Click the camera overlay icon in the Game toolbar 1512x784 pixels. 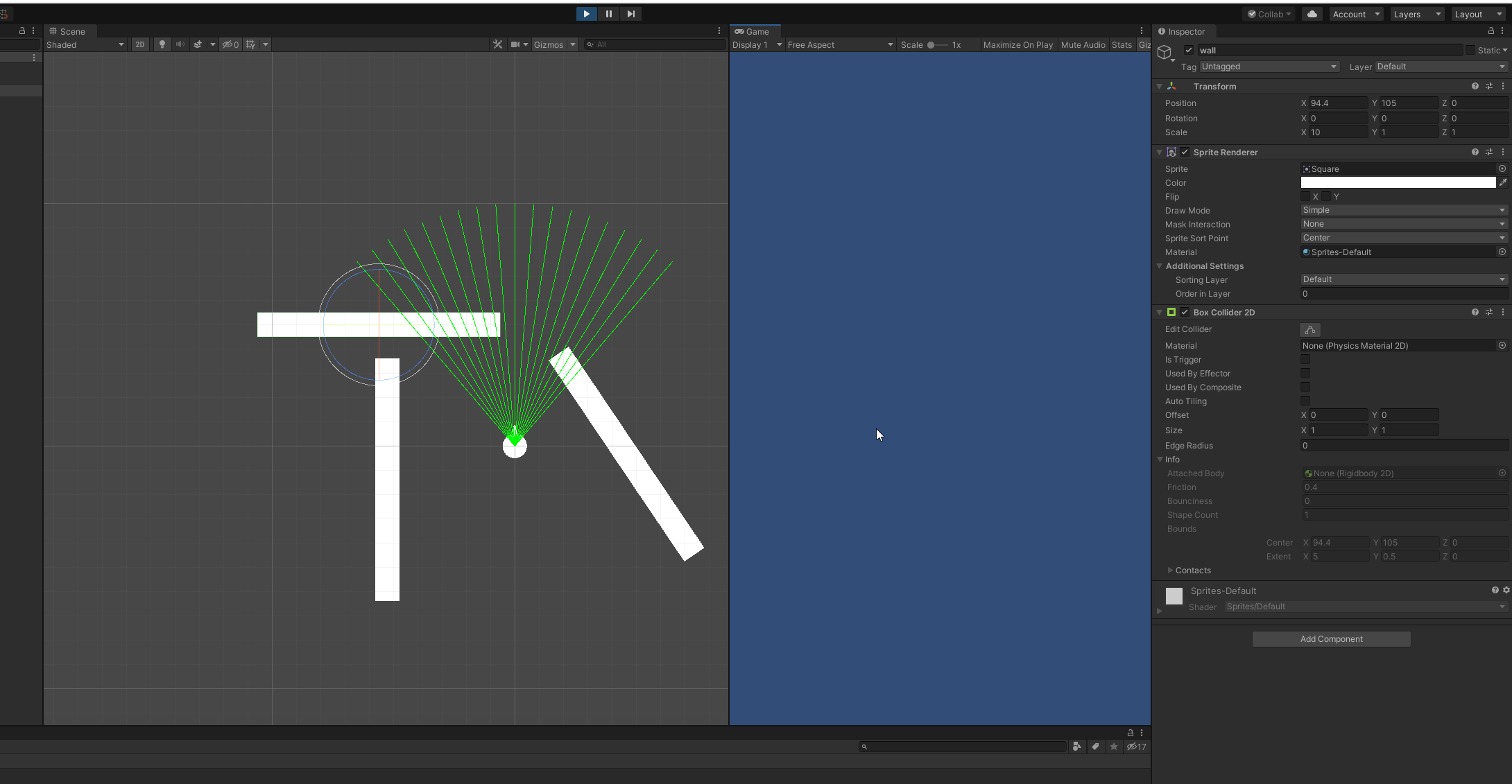(x=516, y=44)
